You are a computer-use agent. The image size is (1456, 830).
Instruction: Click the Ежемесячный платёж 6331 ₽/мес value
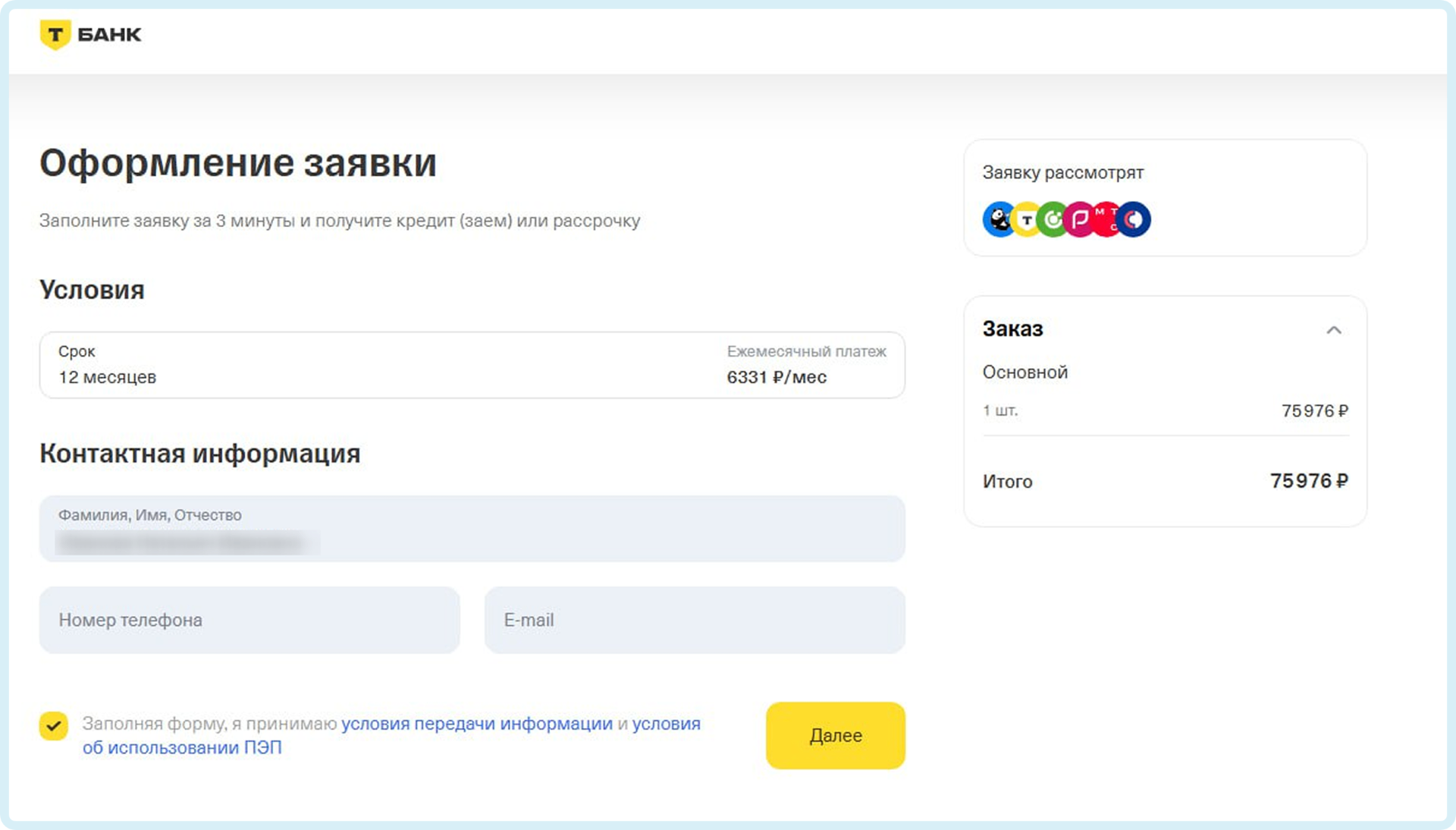pyautogui.click(x=776, y=377)
